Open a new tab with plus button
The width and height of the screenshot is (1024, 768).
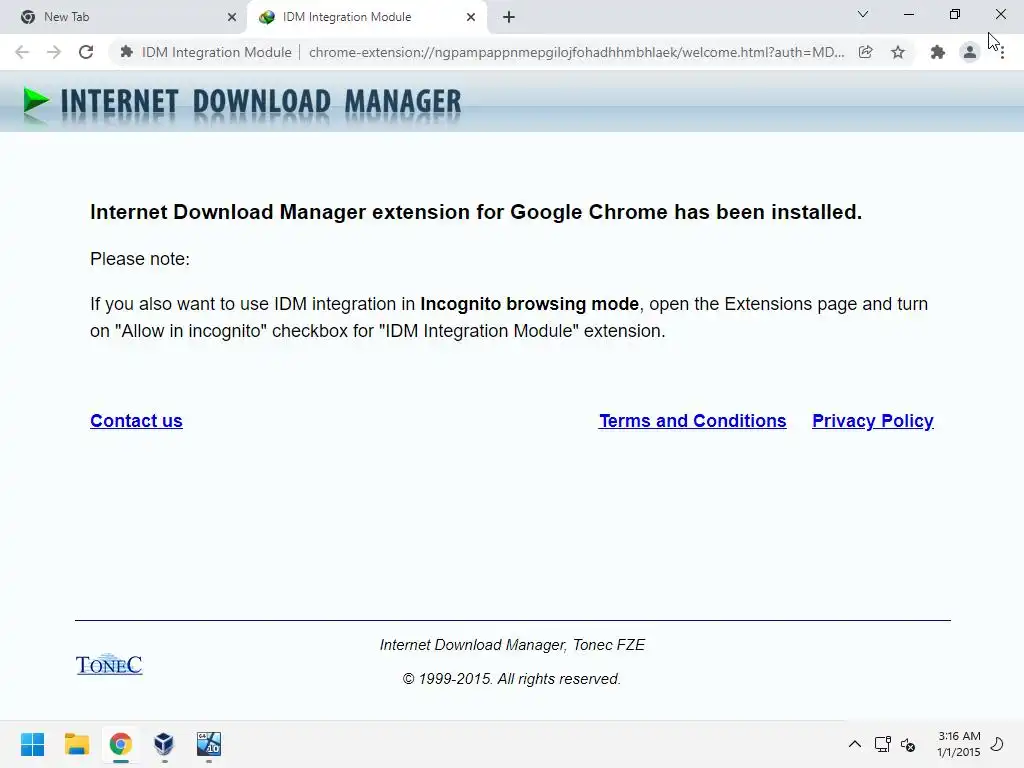coord(509,17)
